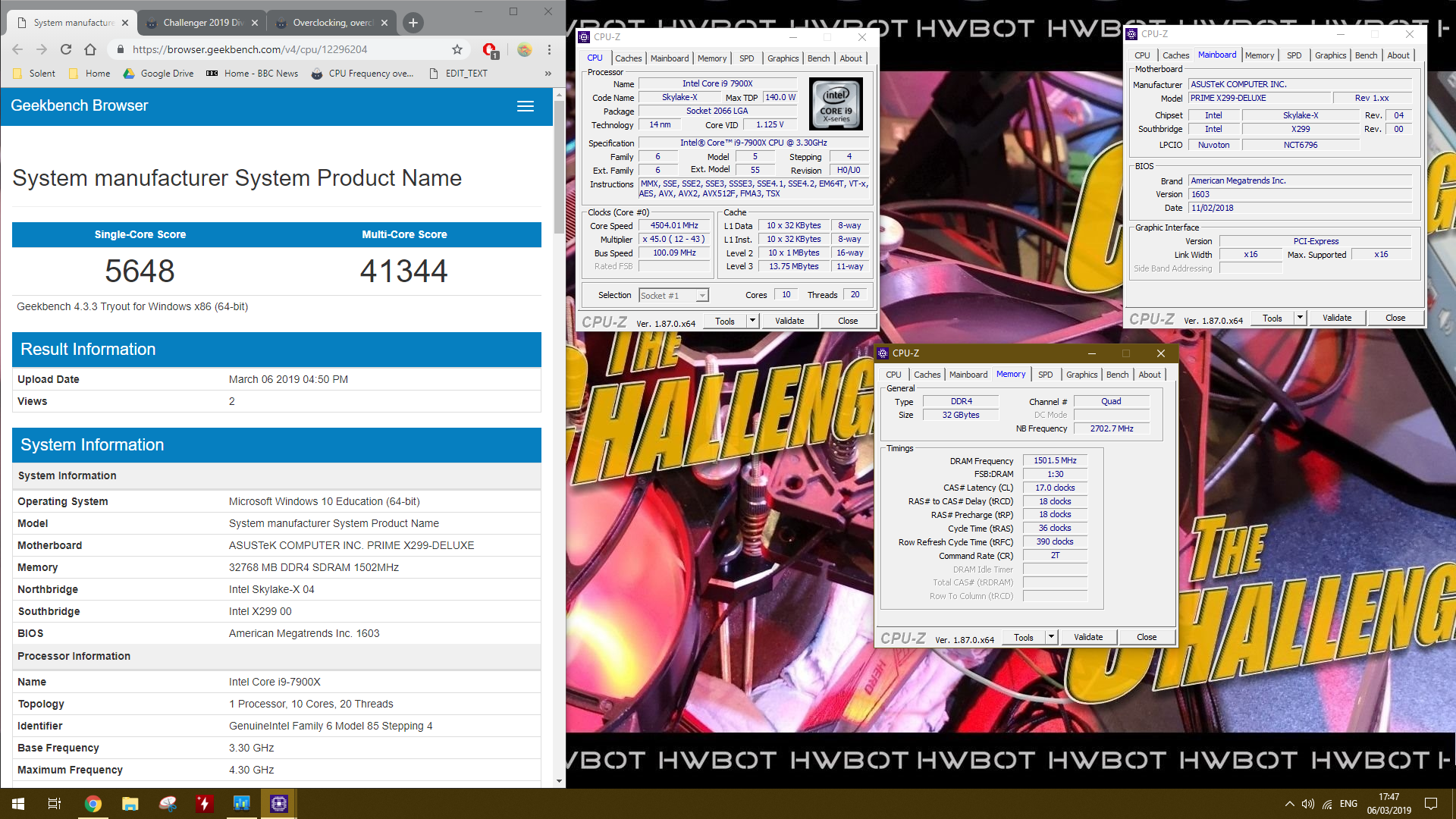This screenshot has width=1456, height=819.
Task: Open the Solent bookmark folder
Action: [x=35, y=74]
